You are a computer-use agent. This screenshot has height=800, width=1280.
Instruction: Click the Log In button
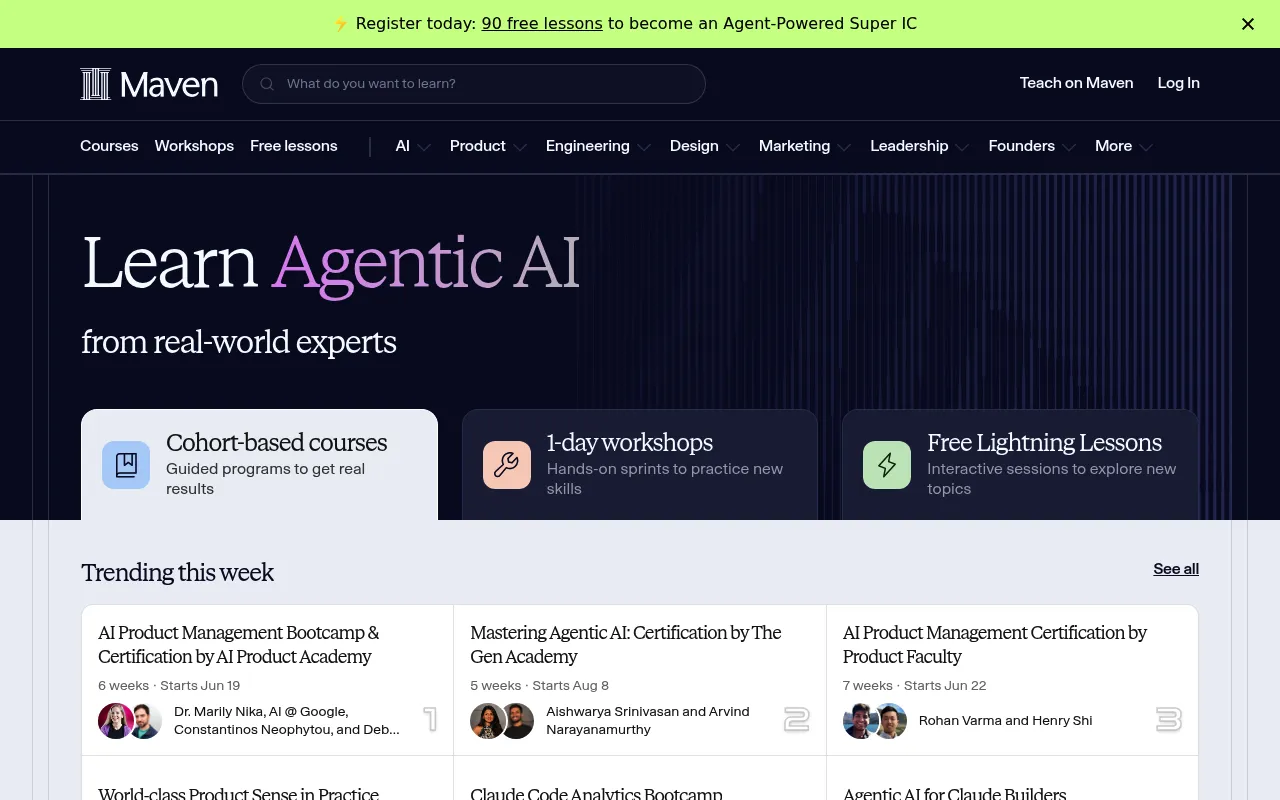1178,83
